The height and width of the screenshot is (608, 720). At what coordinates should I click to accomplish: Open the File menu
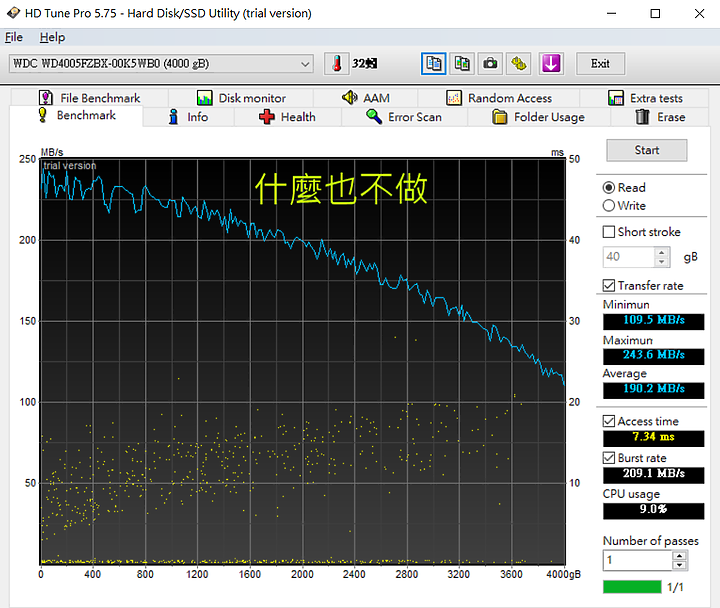click(x=14, y=37)
